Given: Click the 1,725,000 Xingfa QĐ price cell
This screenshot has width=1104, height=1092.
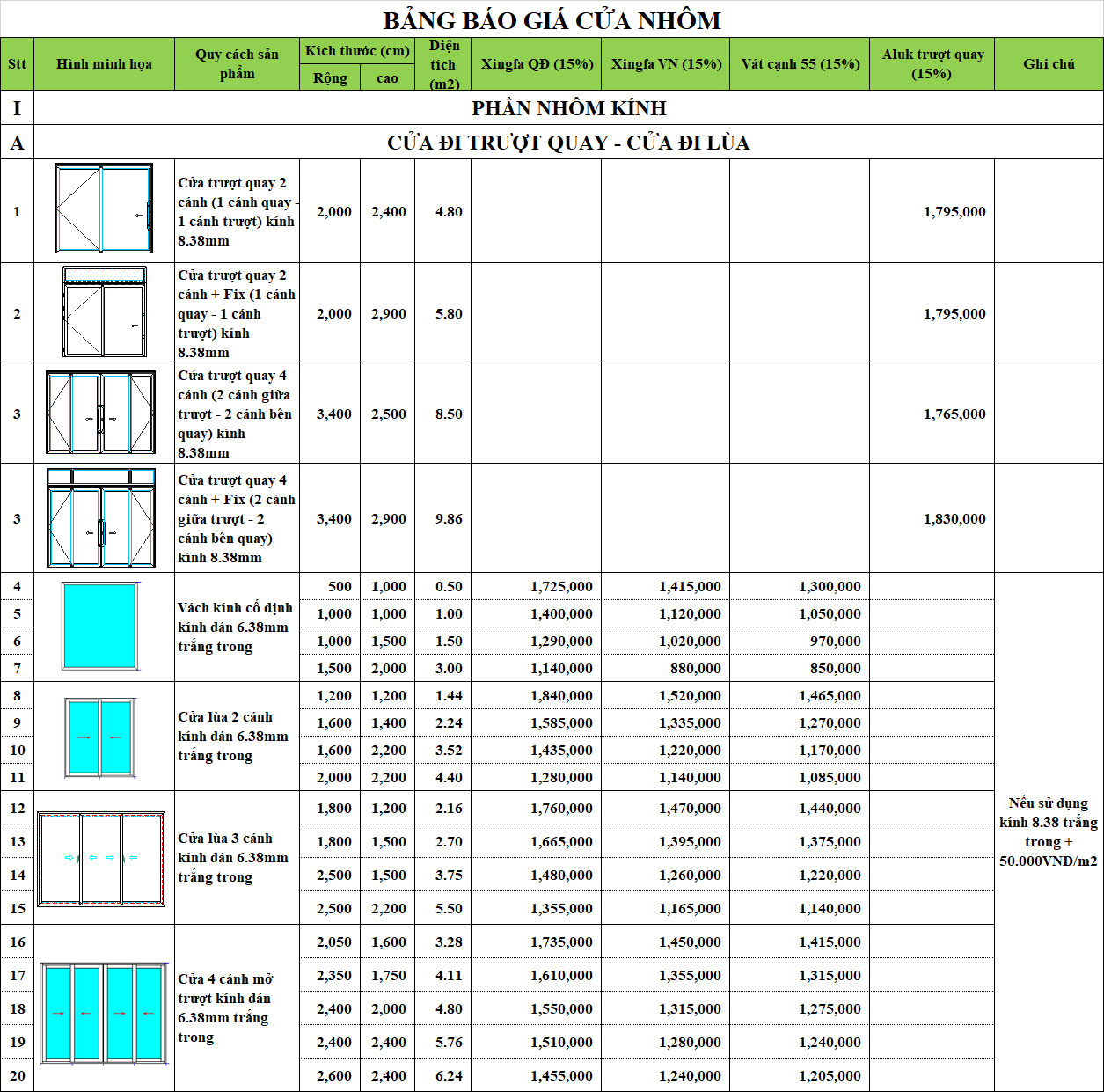Looking at the screenshot, I should 561,587.
